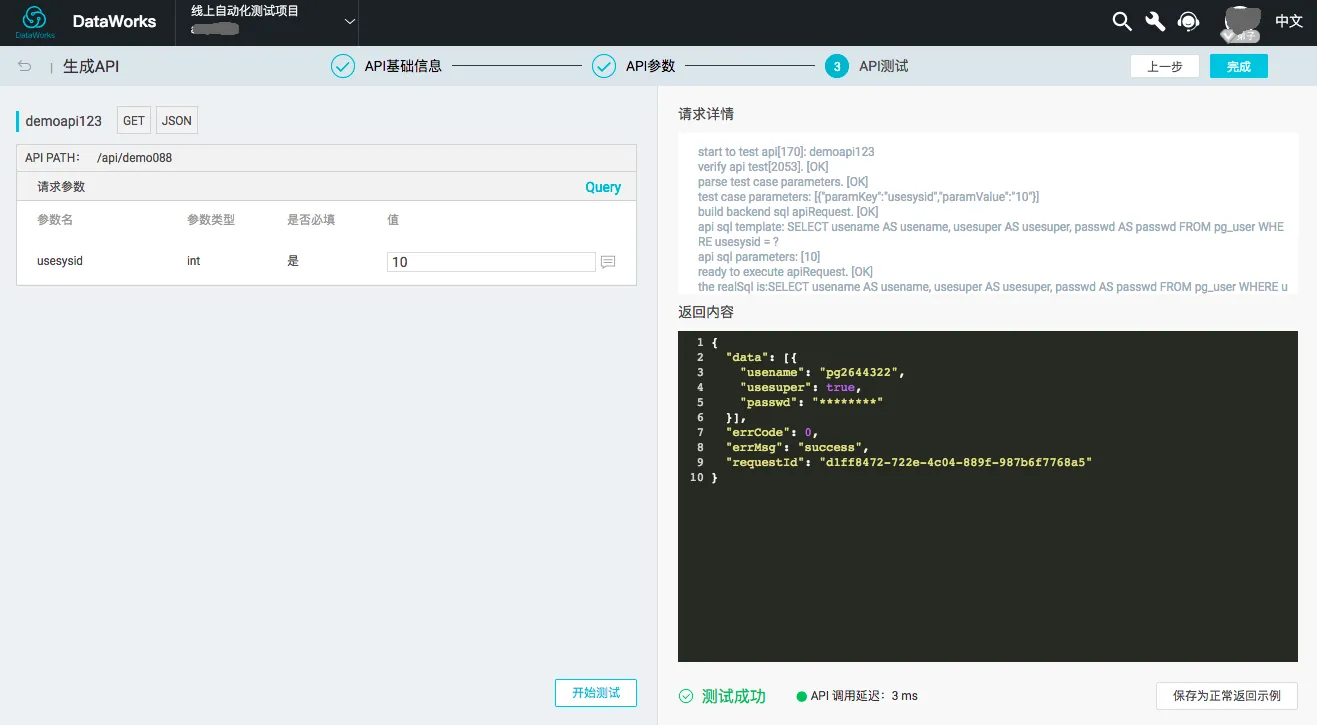The width and height of the screenshot is (1317, 725).
Task: Click the log line 'verify api test[2053]. [OK]'
Action: [763, 167]
